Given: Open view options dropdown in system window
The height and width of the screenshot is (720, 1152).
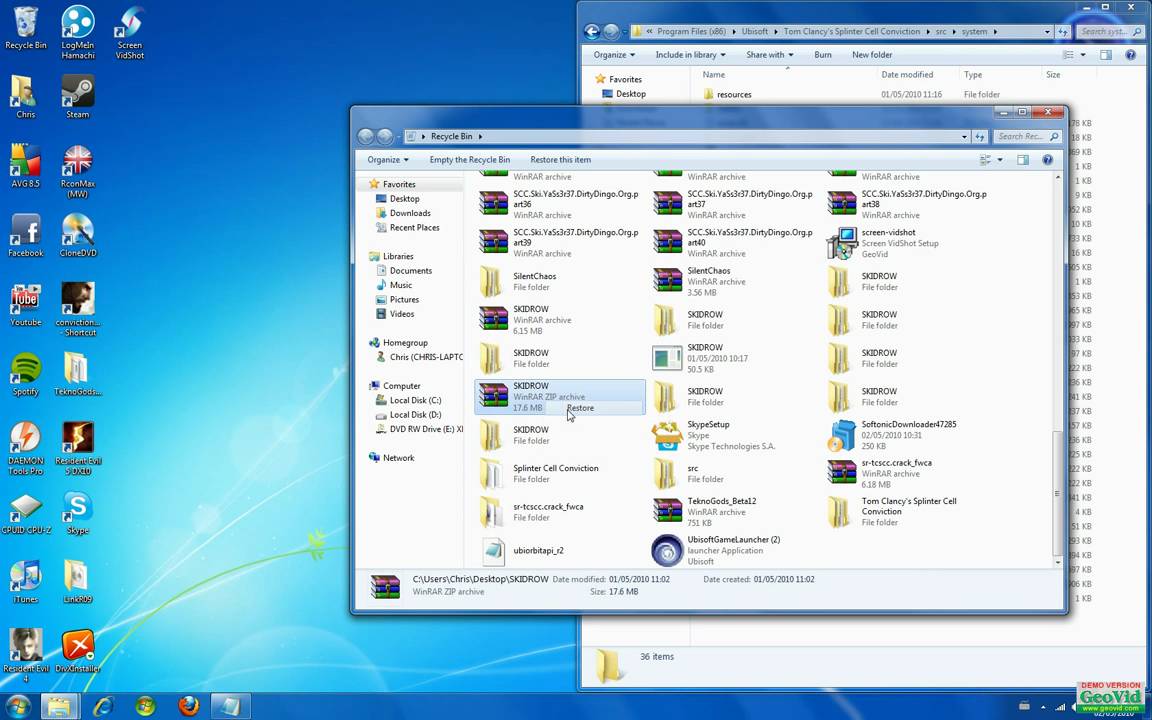Looking at the screenshot, I should [1083, 55].
